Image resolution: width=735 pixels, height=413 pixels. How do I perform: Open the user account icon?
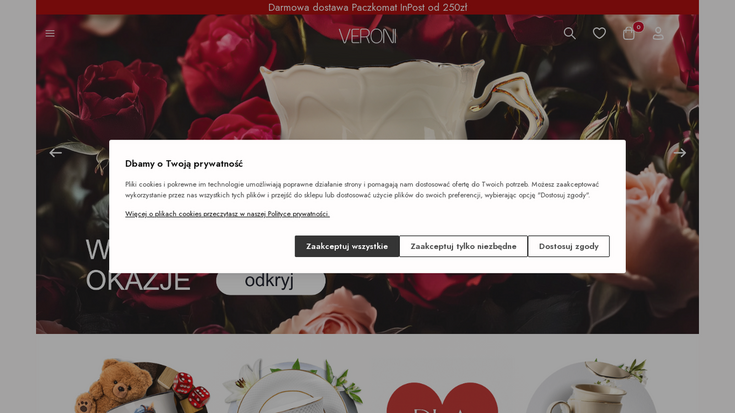[x=658, y=33]
